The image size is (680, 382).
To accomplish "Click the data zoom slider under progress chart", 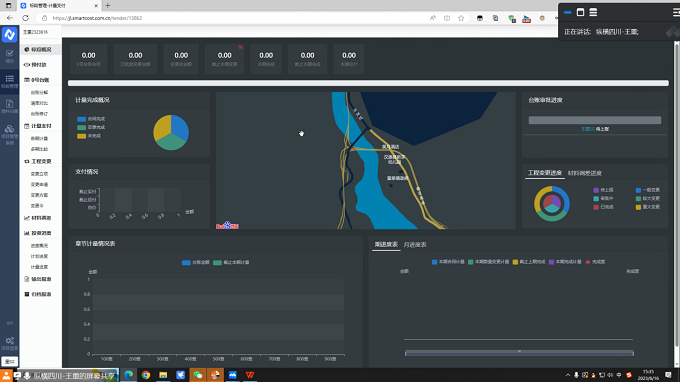I will (x=519, y=353).
